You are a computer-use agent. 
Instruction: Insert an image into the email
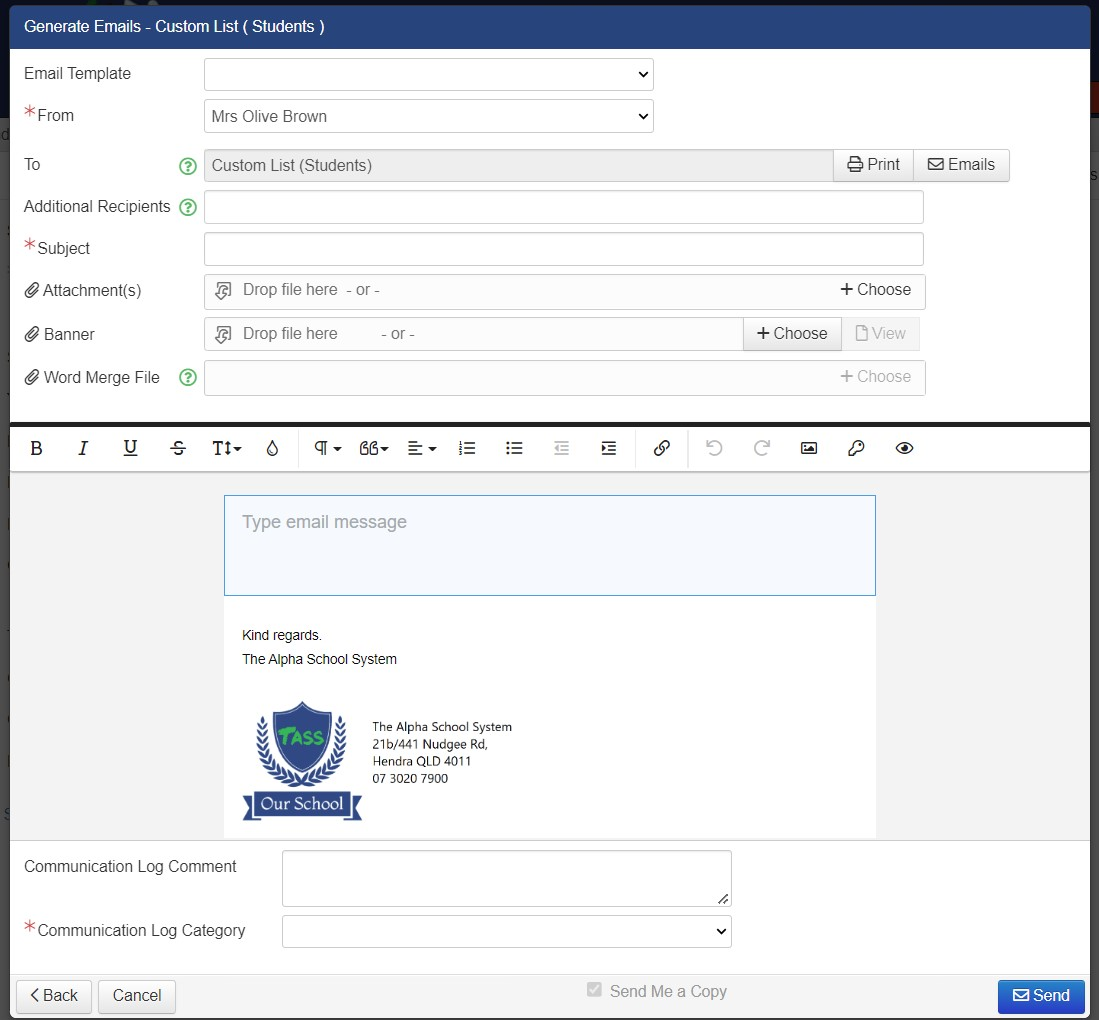click(809, 449)
